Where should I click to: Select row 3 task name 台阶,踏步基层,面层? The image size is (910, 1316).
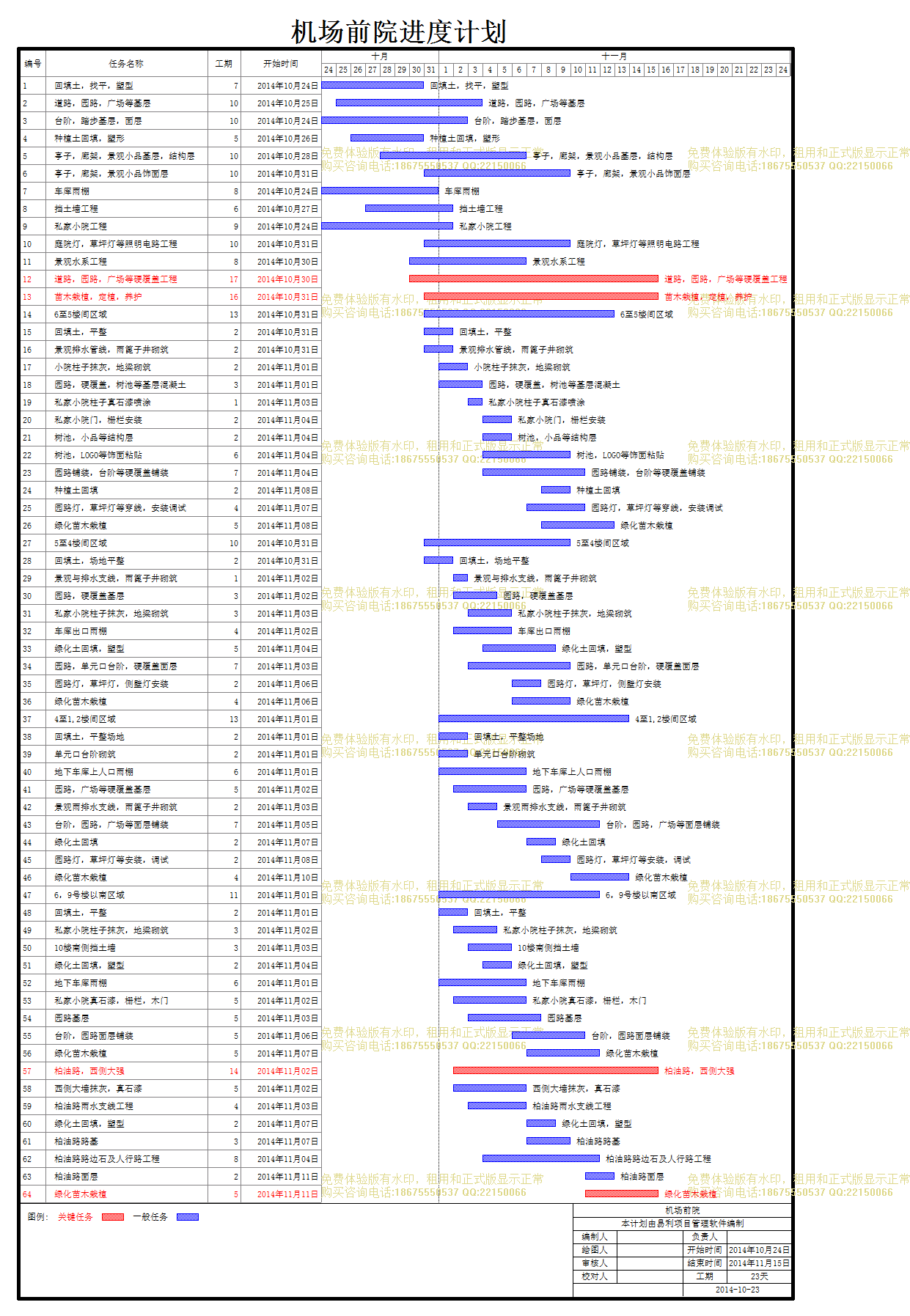(98, 121)
